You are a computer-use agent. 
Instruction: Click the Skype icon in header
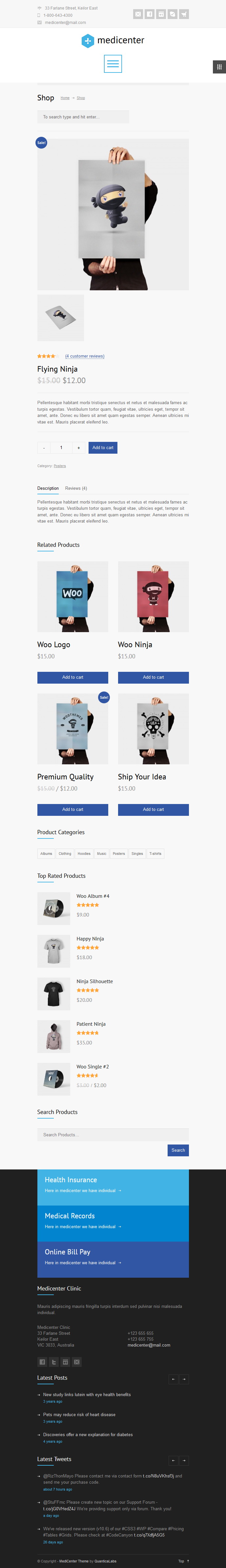pyautogui.click(x=173, y=14)
